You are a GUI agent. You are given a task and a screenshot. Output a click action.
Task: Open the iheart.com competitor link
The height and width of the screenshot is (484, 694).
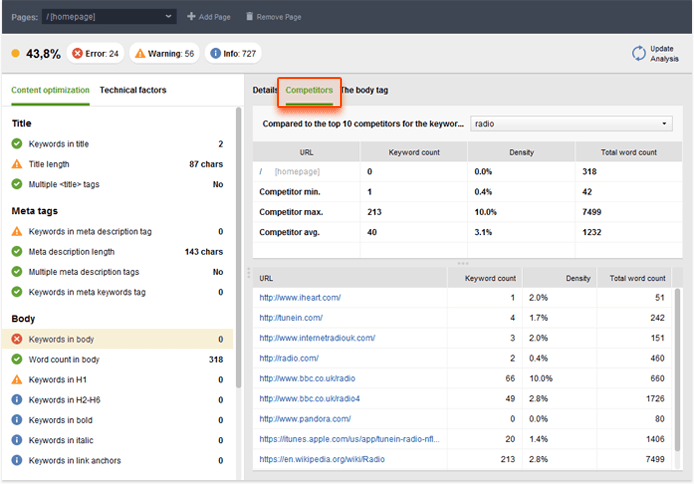pyautogui.click(x=300, y=297)
